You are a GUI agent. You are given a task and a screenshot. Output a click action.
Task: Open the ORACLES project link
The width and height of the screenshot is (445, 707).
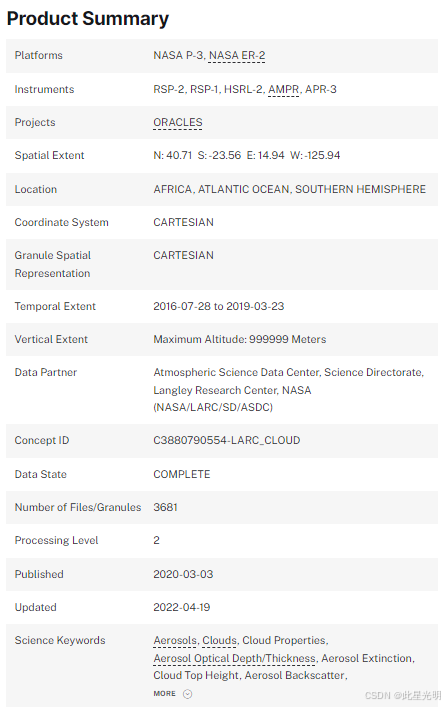click(178, 123)
